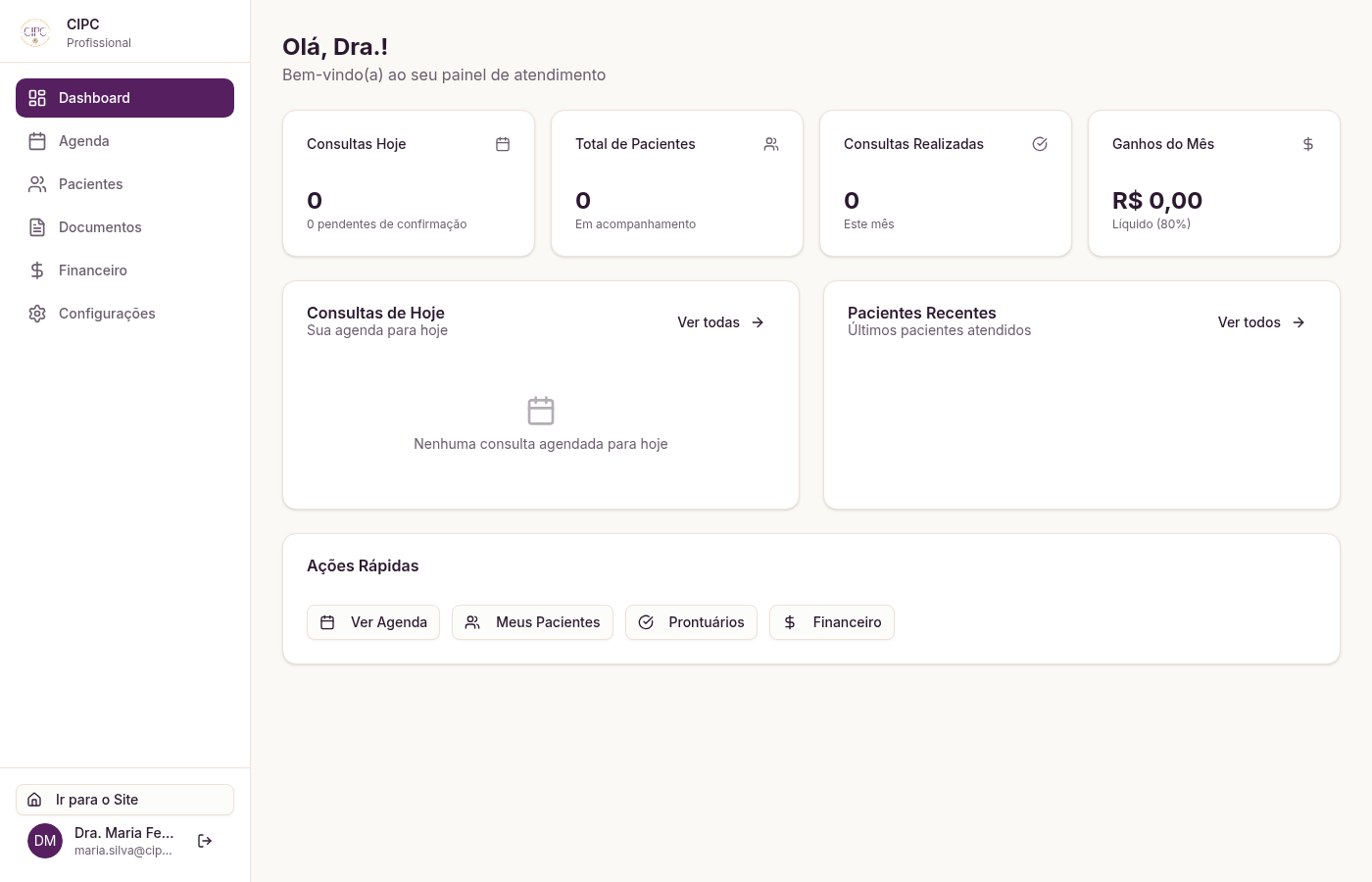Click the Pacientes Recentes heading
Viewport: 1372px width, 882px height.
922,313
